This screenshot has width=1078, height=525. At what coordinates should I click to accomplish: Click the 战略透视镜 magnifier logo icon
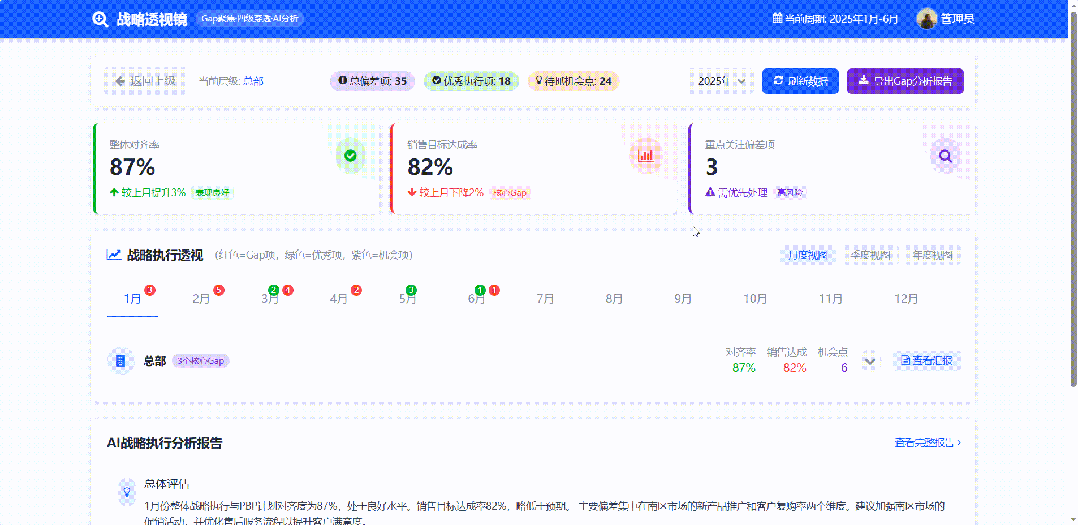pyautogui.click(x=100, y=19)
